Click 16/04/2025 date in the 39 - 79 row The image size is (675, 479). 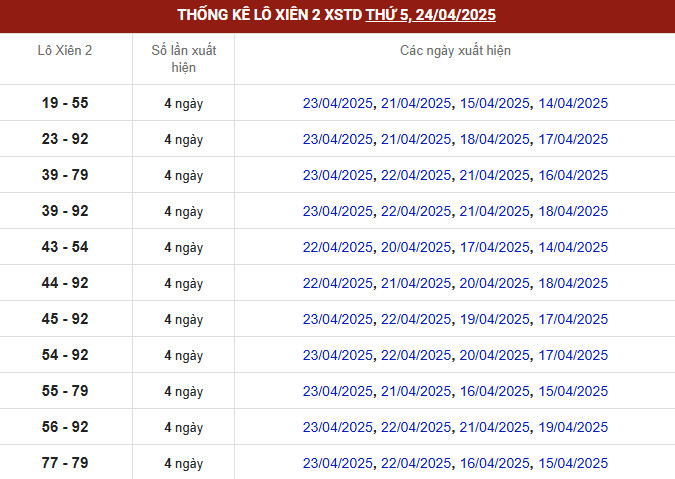(x=573, y=175)
